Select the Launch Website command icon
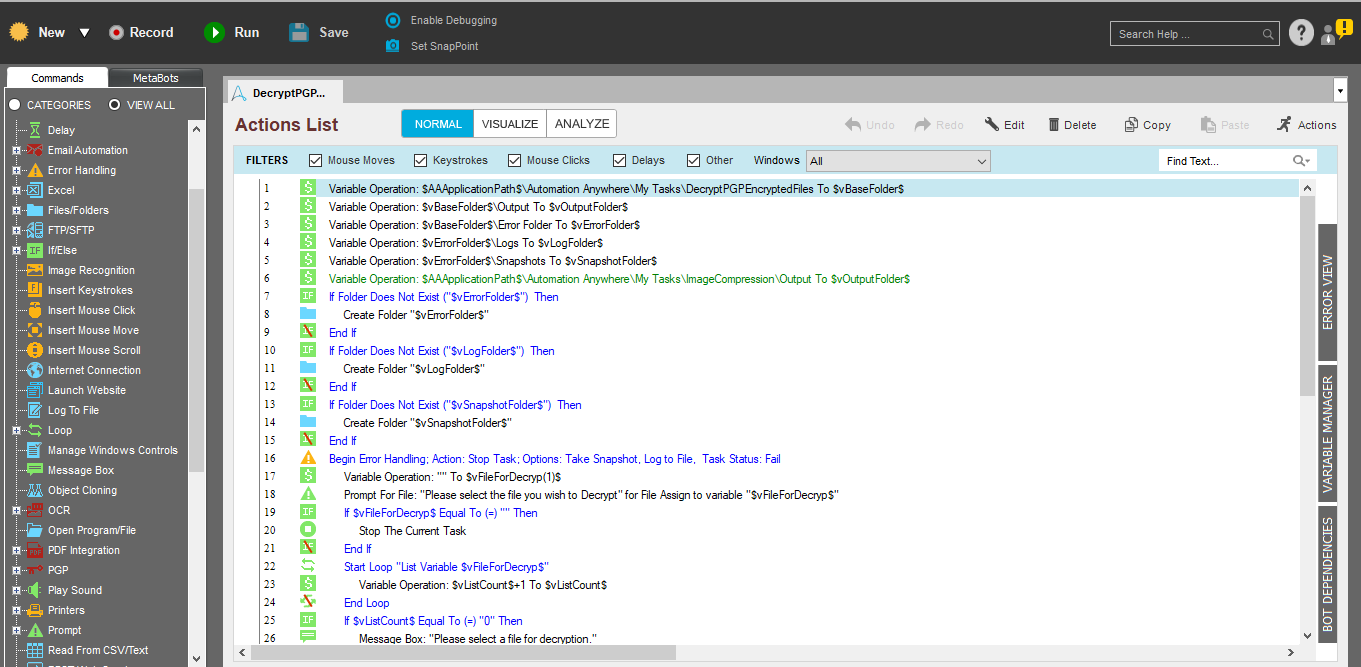Viewport: 1361px width, 667px height. 35,390
